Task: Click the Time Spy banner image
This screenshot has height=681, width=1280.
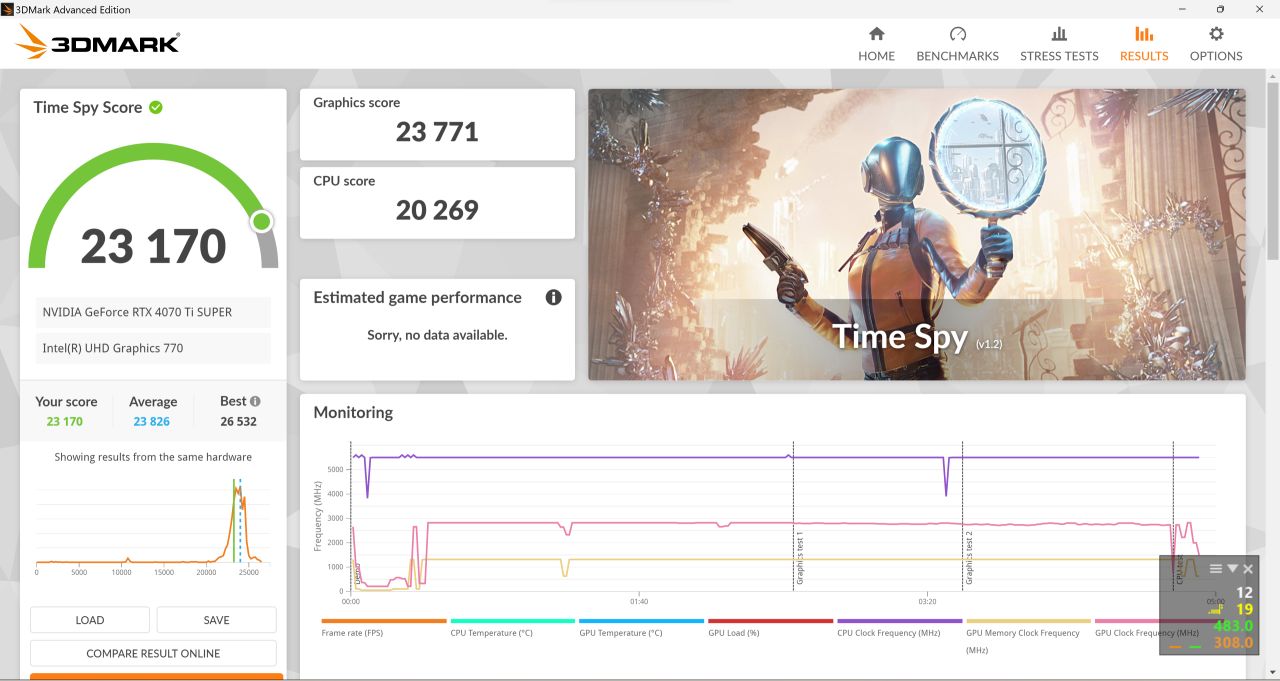Action: pyautogui.click(x=917, y=234)
